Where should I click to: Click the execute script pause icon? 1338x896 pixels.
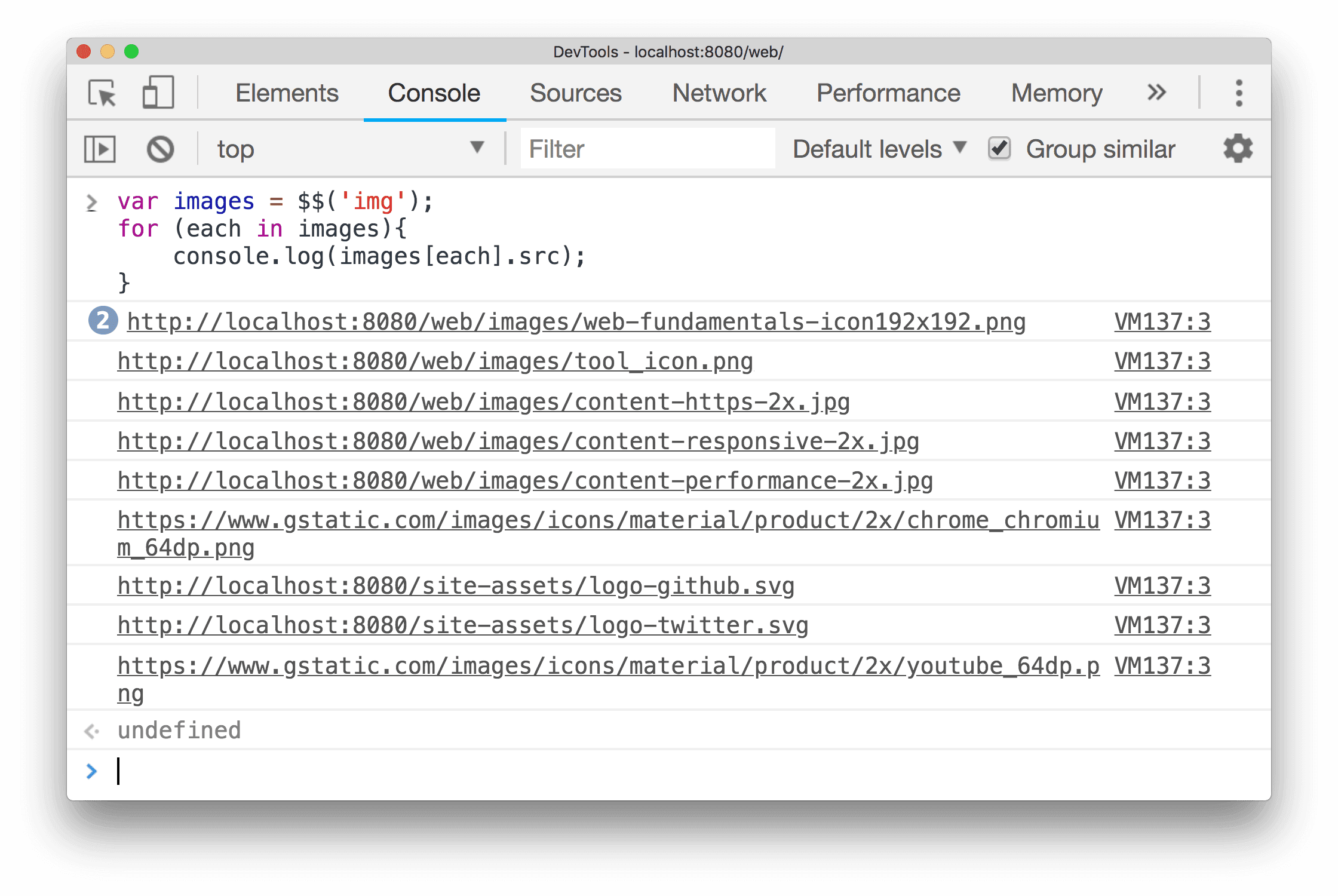pos(100,149)
